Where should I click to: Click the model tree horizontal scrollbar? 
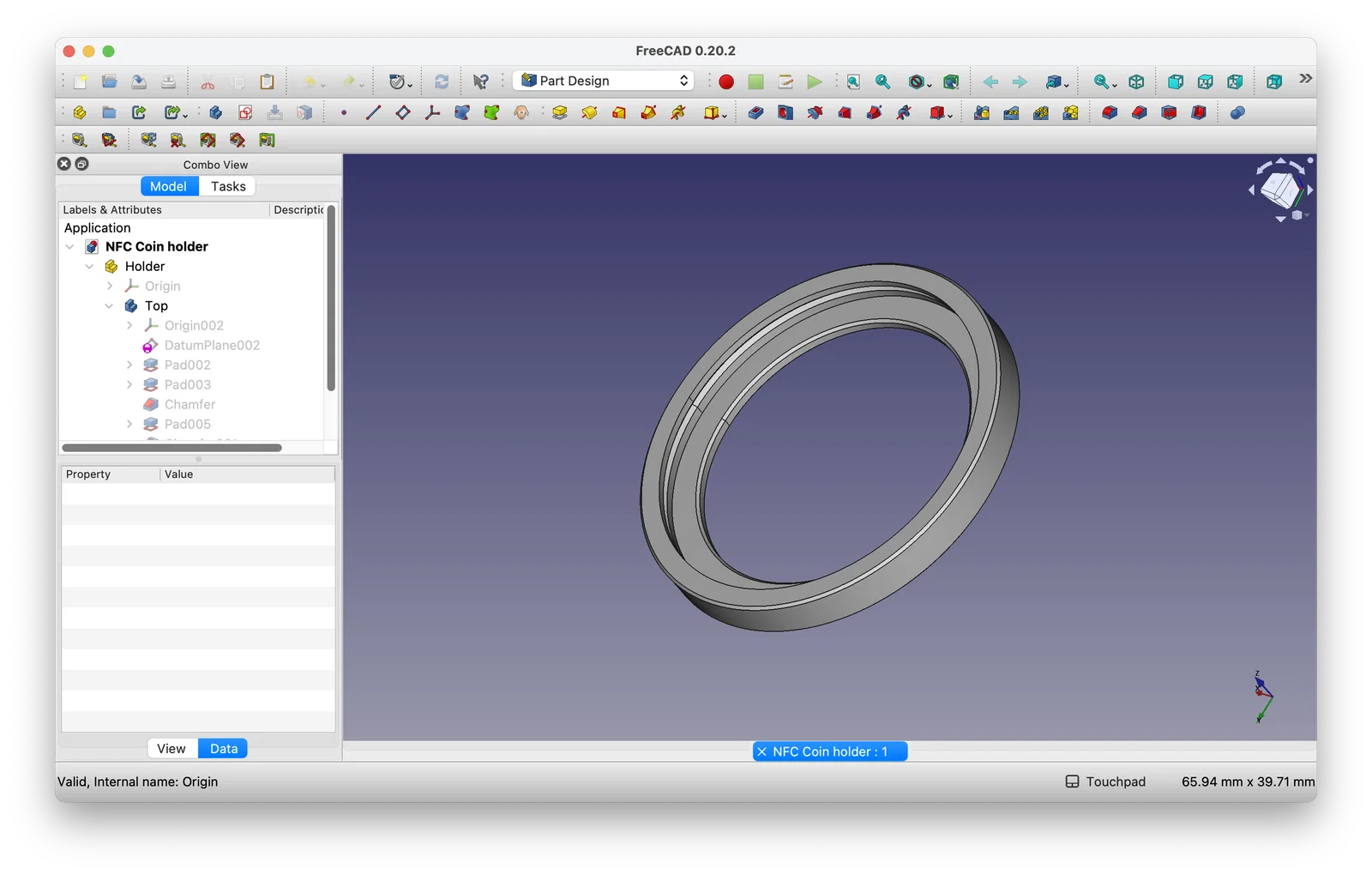[171, 448]
